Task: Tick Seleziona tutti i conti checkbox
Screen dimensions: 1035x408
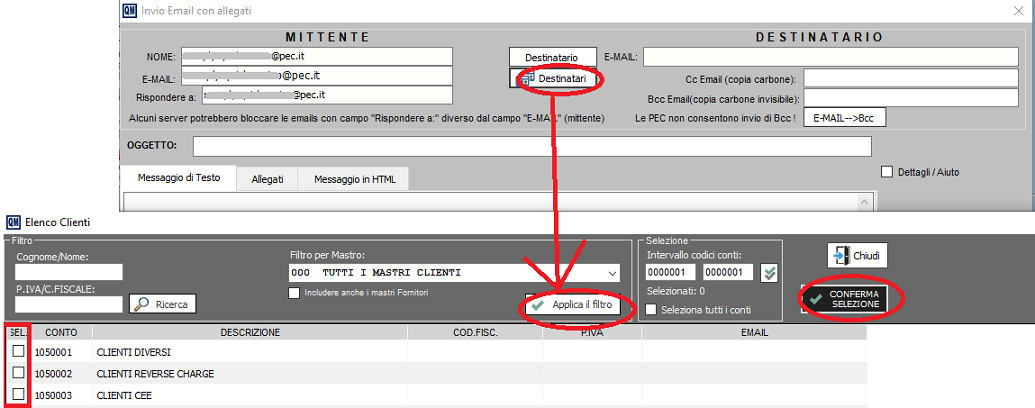Action: tap(653, 310)
